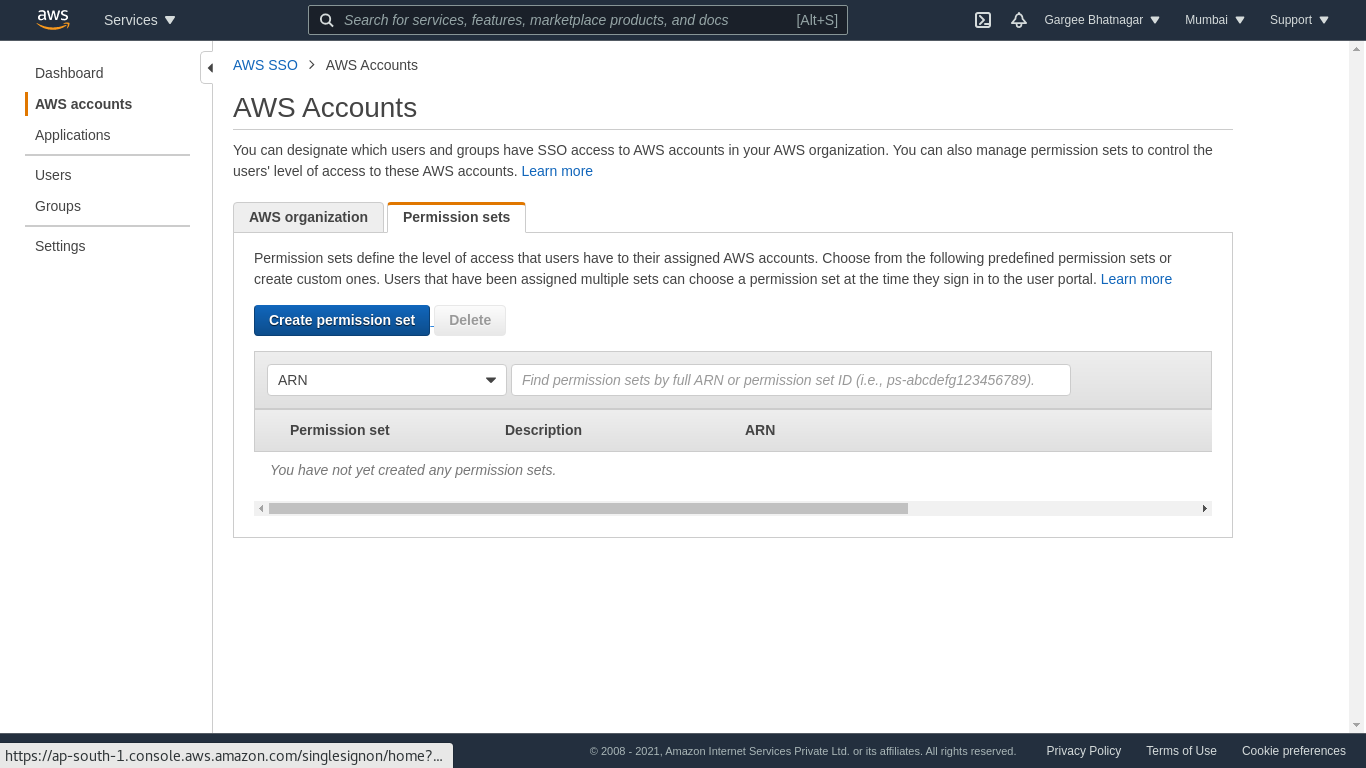Focus the find permission sets field
The width and height of the screenshot is (1366, 768).
click(x=790, y=380)
